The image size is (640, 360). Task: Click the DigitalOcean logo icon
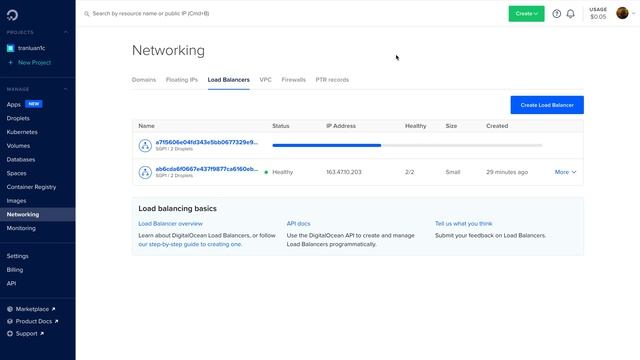(12, 15)
